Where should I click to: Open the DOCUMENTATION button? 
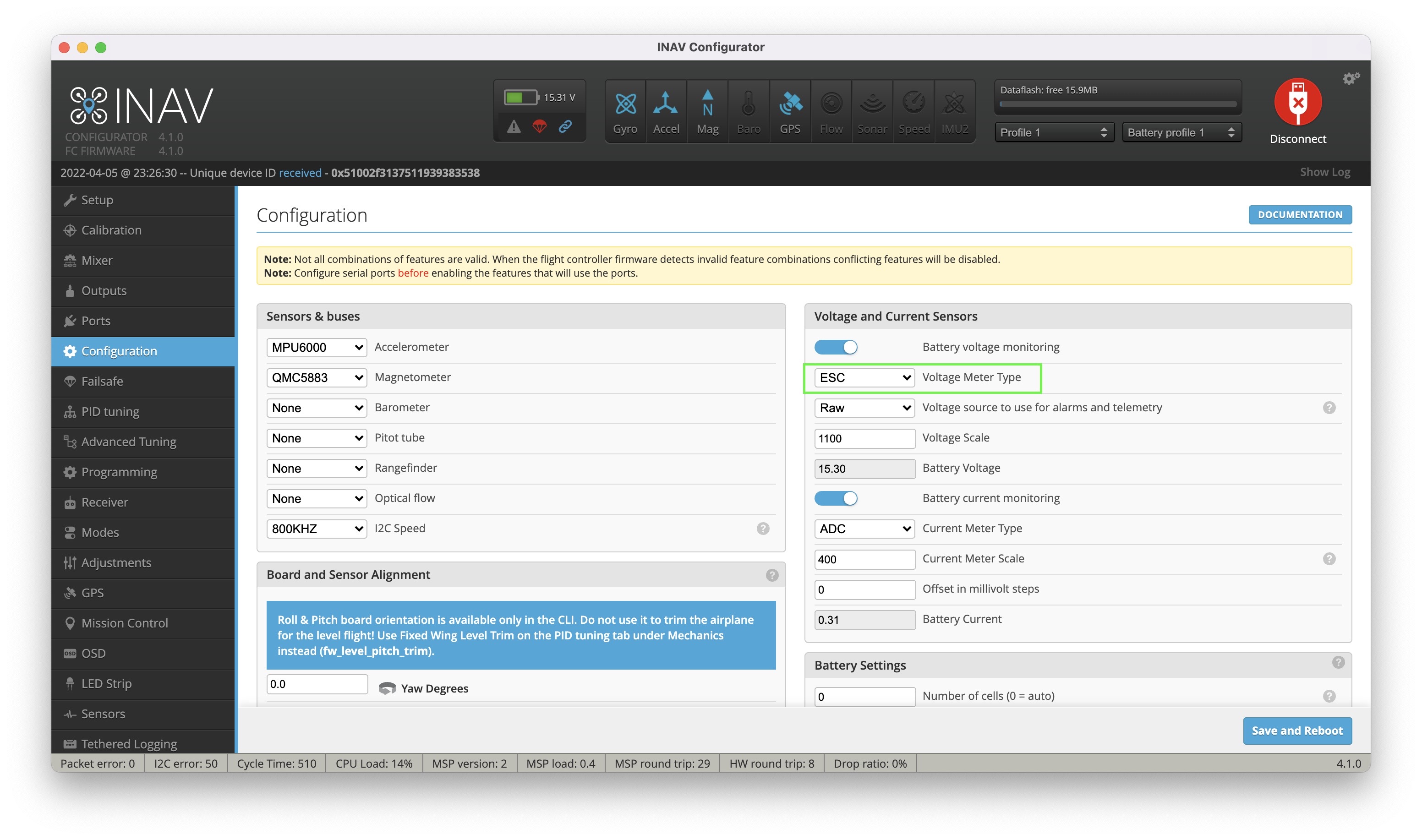pos(1299,214)
